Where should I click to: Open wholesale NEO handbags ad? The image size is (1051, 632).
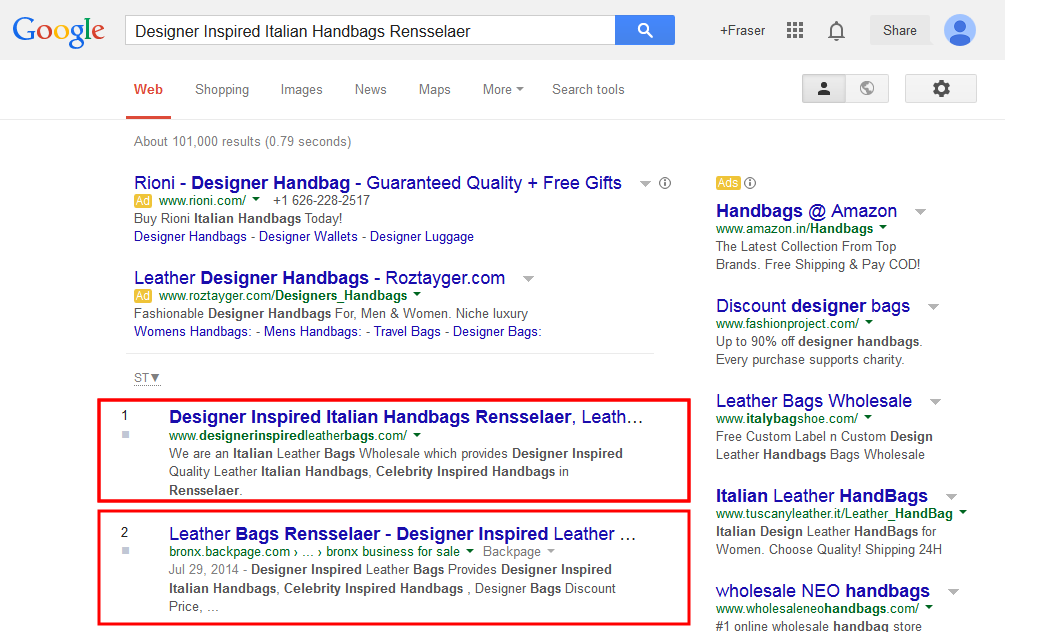coord(822,592)
